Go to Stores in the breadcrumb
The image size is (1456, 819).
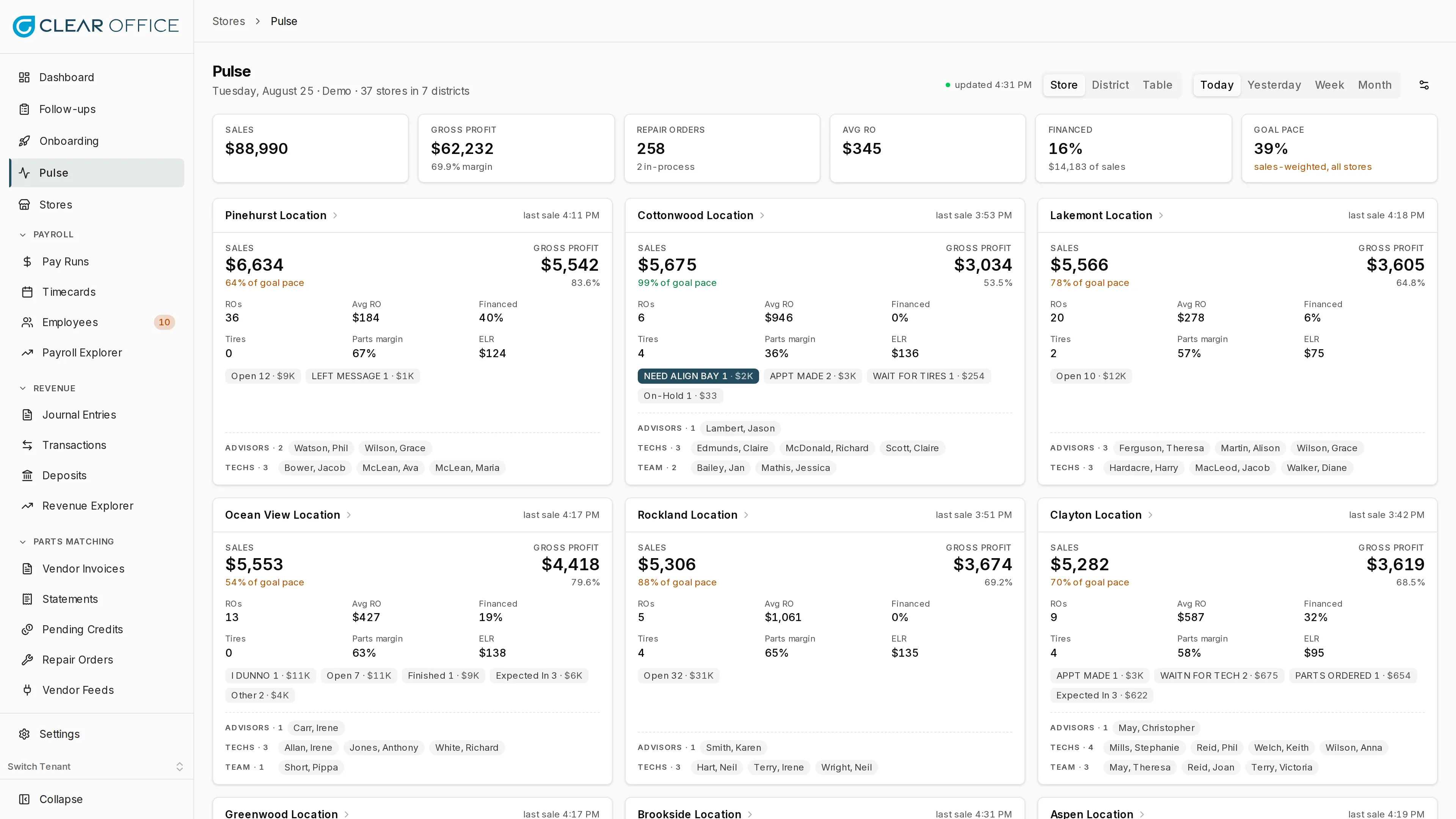[x=228, y=22]
